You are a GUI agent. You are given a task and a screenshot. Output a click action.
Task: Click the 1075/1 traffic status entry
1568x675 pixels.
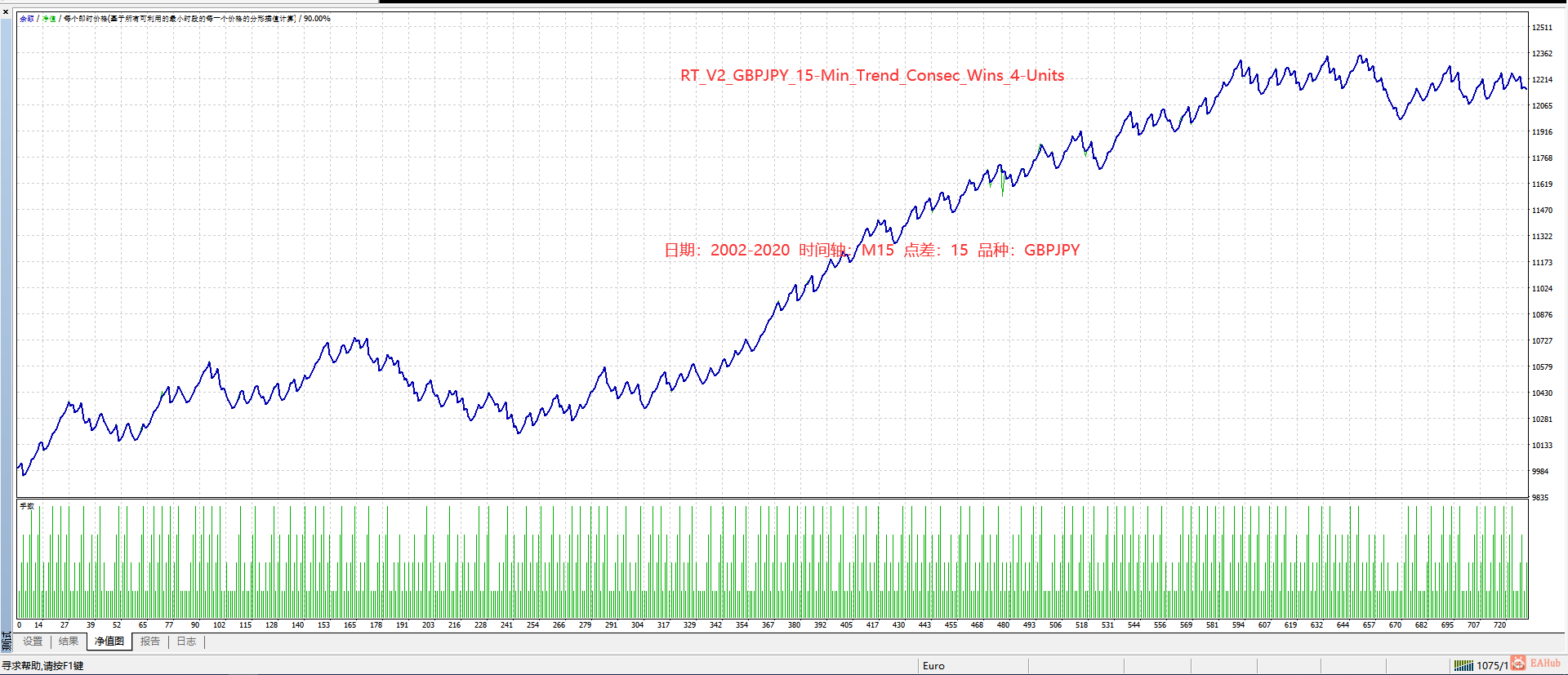(1492, 666)
